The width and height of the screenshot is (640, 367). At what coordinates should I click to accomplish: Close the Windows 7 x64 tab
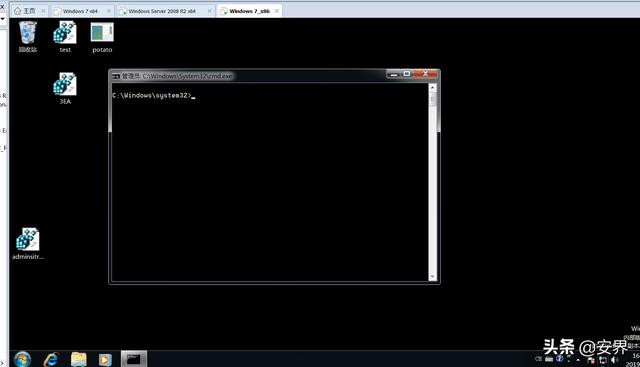click(x=109, y=11)
